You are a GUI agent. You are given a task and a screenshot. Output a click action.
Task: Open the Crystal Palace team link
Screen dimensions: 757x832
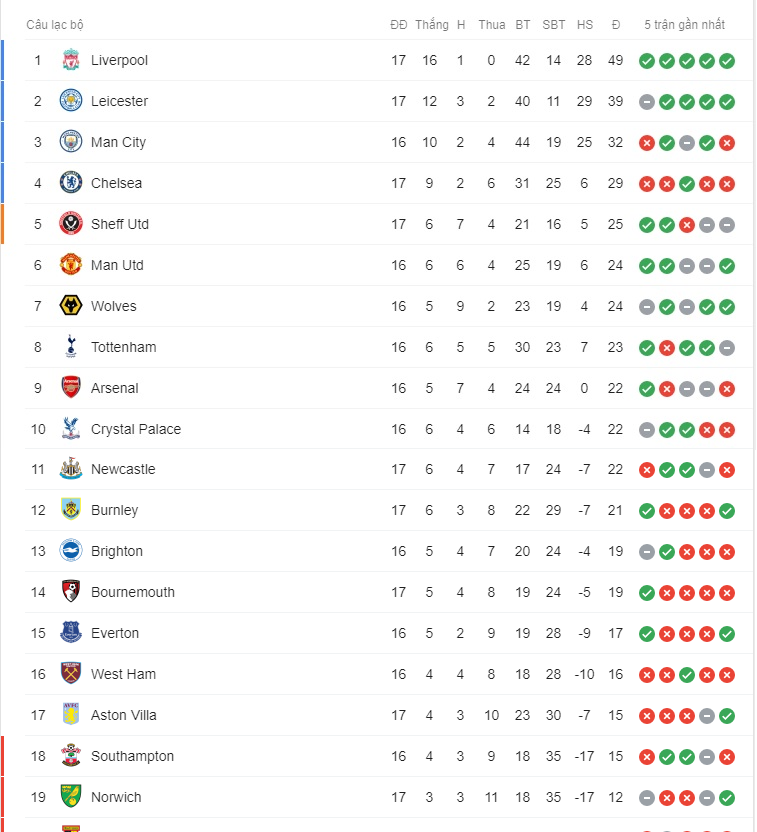(x=136, y=429)
